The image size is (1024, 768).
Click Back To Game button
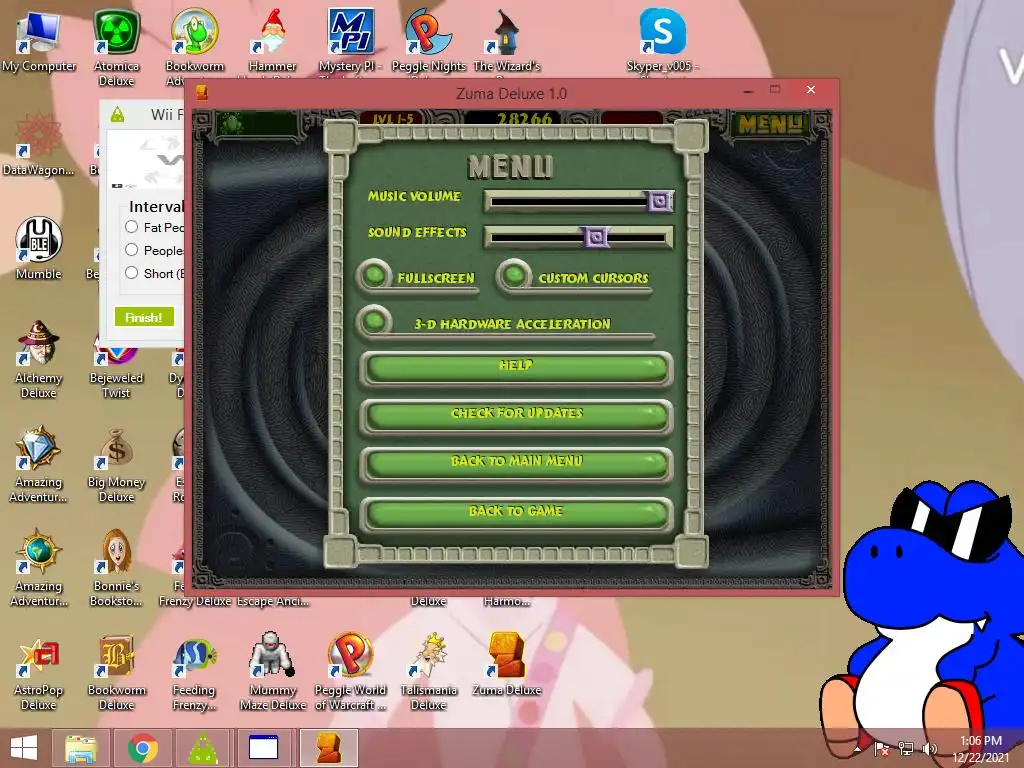pos(516,513)
